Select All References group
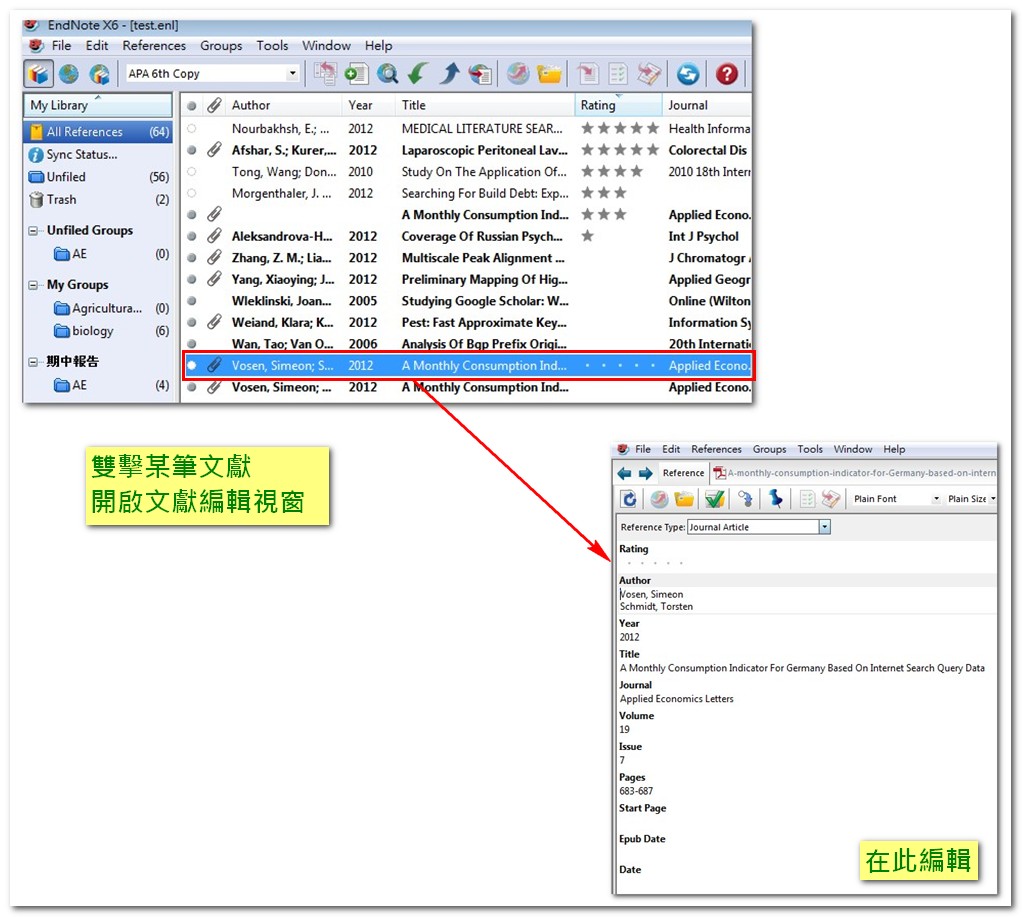The width and height of the screenshot is (1022, 917). [98, 132]
